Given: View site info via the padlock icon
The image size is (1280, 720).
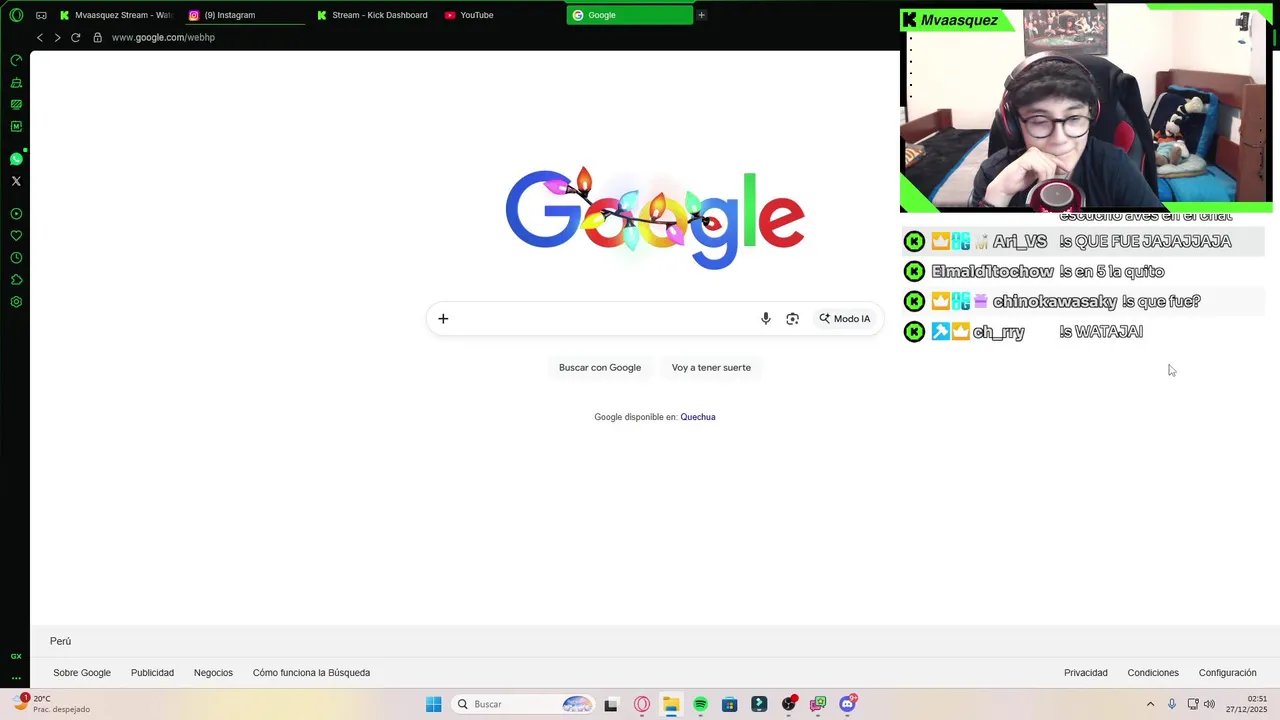Looking at the screenshot, I should (x=97, y=37).
